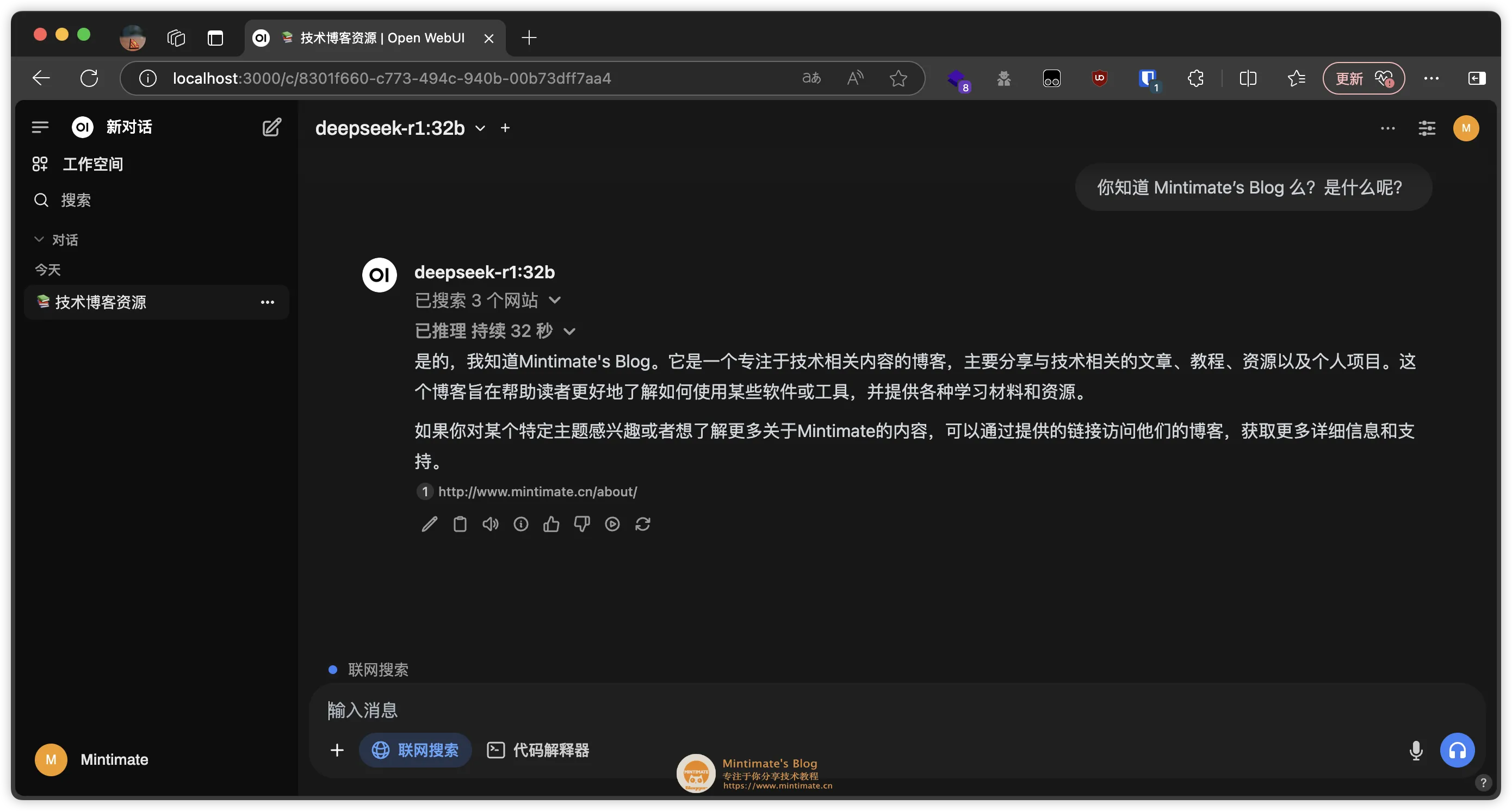Visit the mintimate.cn/about citation link
1512x811 pixels.
point(537,491)
